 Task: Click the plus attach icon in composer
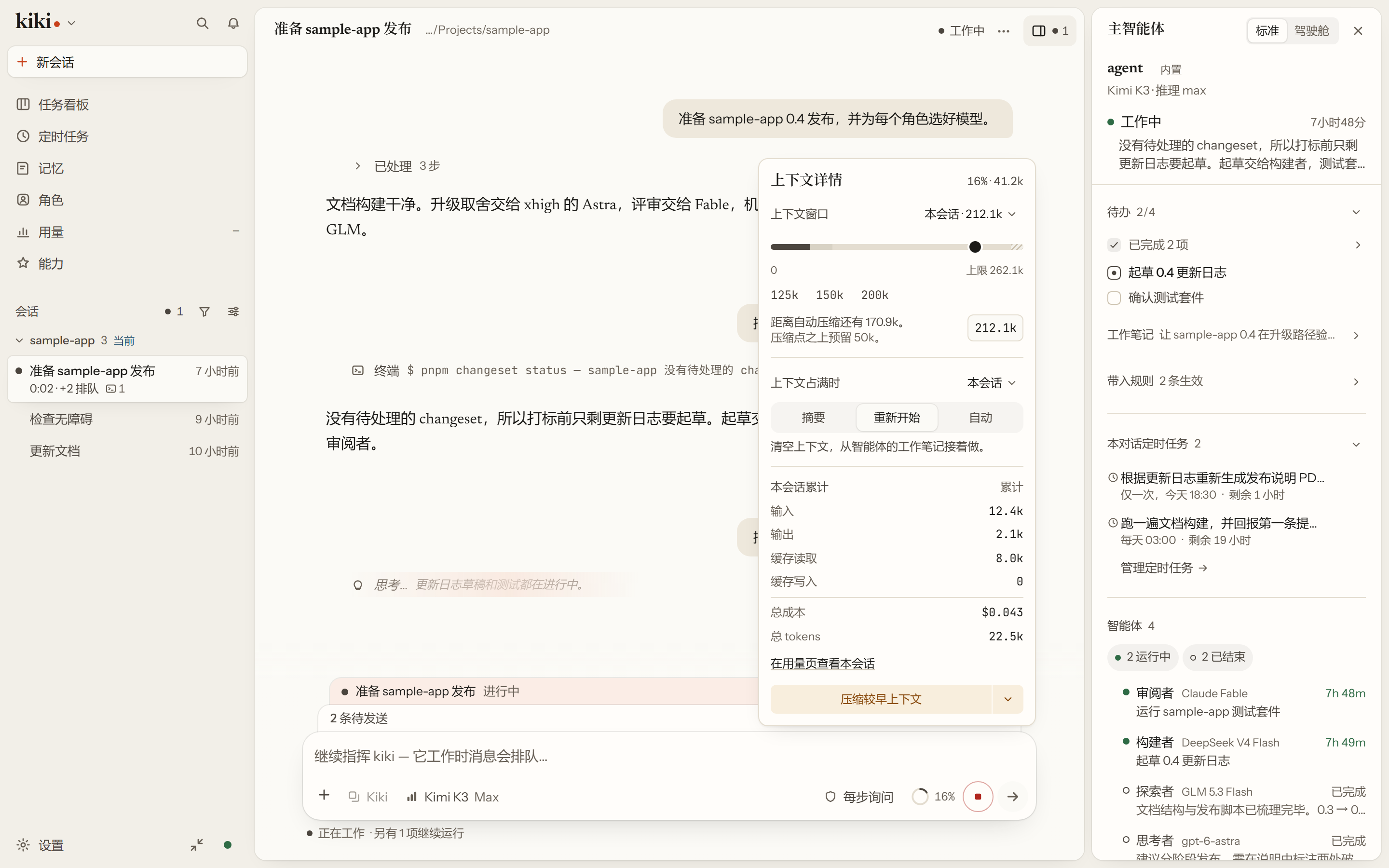[x=324, y=795]
